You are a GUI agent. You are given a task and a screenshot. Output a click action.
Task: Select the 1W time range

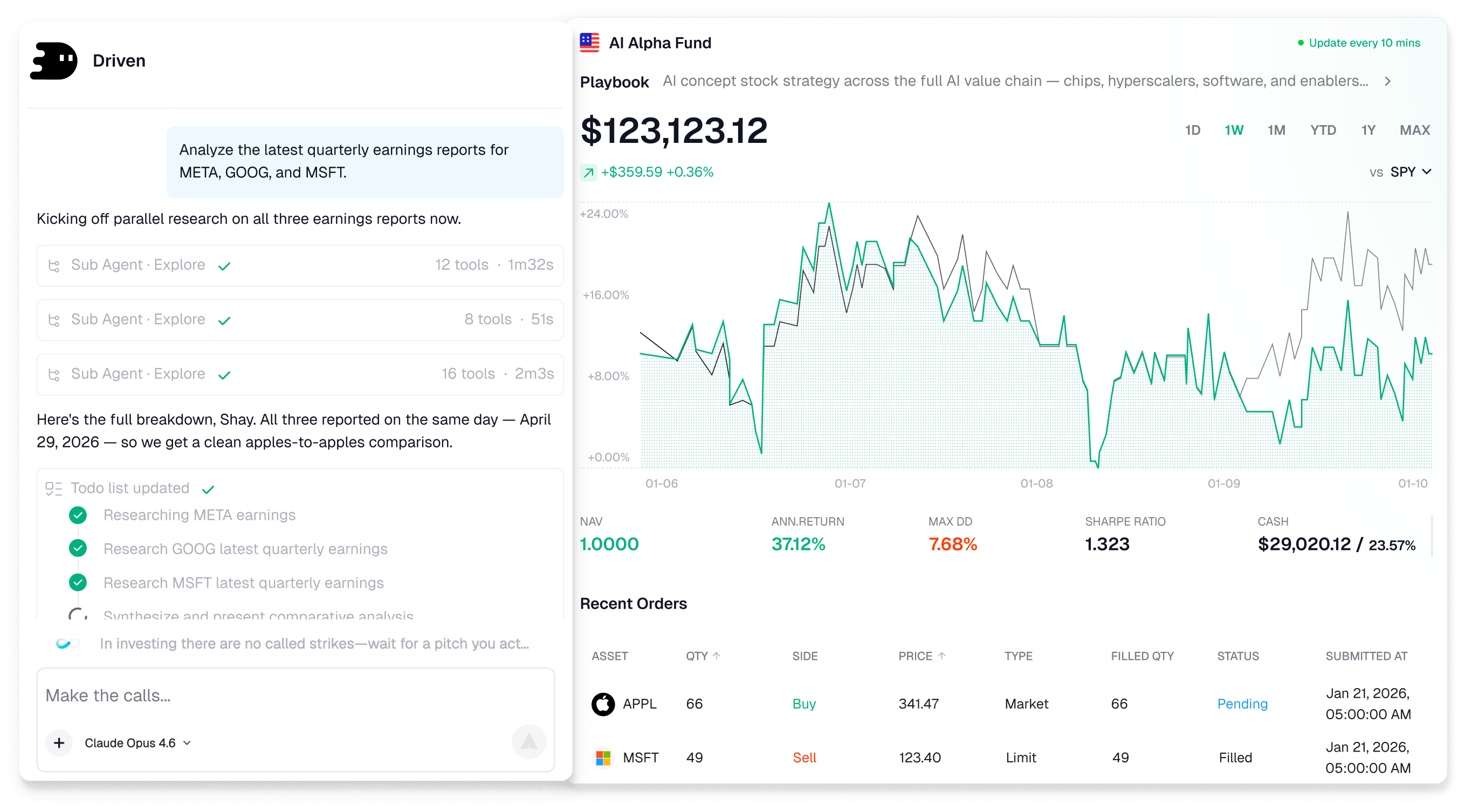point(1234,130)
